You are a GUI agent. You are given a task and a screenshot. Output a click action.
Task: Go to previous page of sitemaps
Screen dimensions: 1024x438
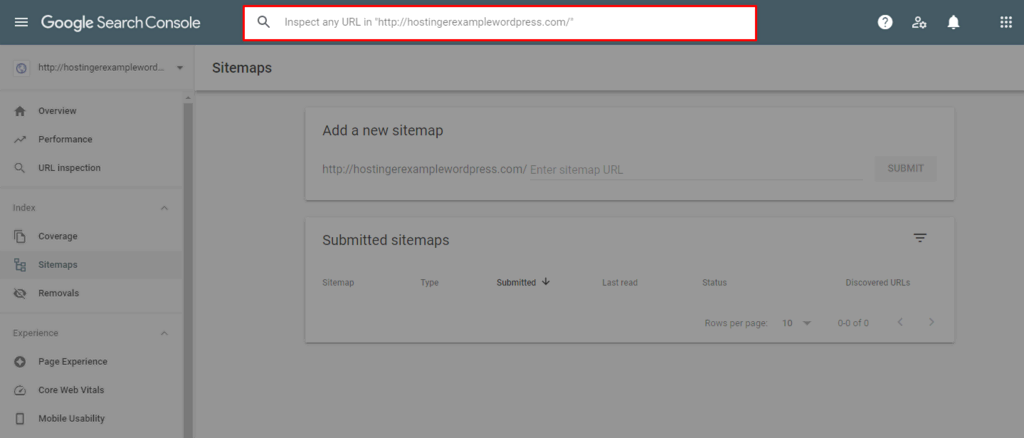click(901, 322)
